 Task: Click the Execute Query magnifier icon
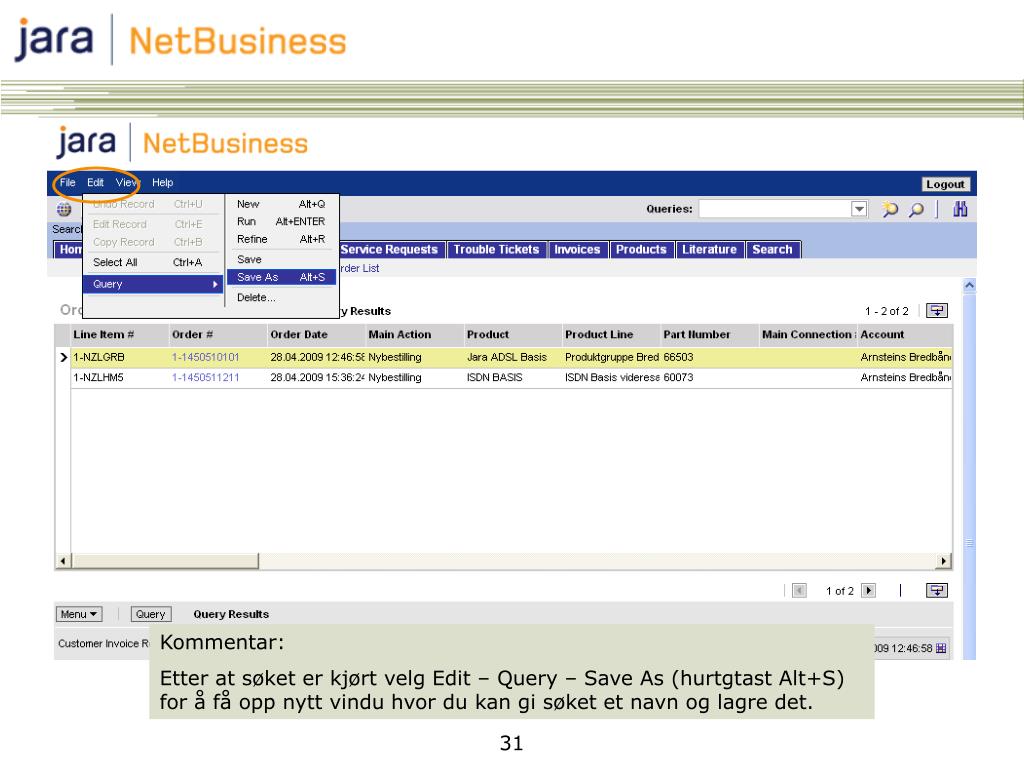[917, 210]
